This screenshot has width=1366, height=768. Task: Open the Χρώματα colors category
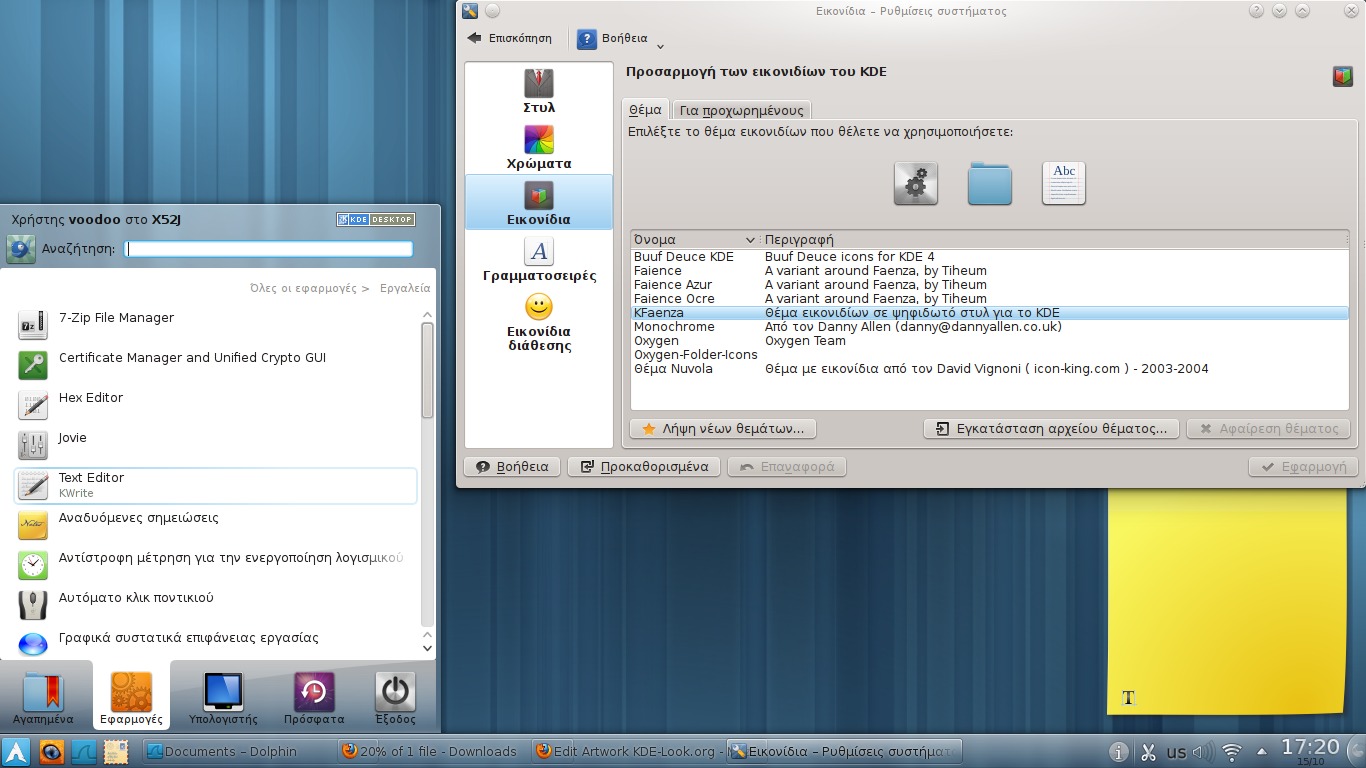538,147
